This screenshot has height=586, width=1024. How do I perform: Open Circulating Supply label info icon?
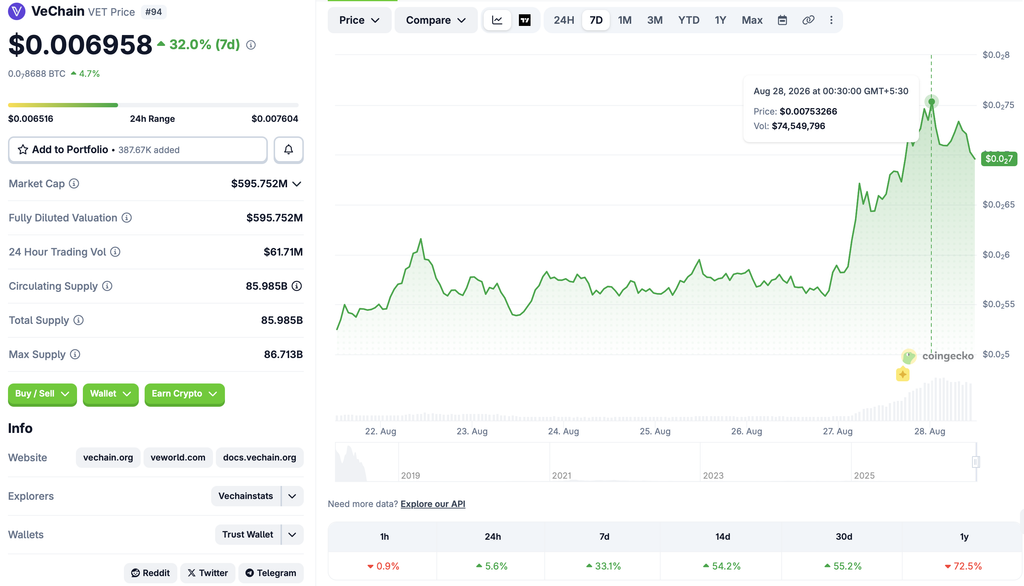click(x=107, y=286)
